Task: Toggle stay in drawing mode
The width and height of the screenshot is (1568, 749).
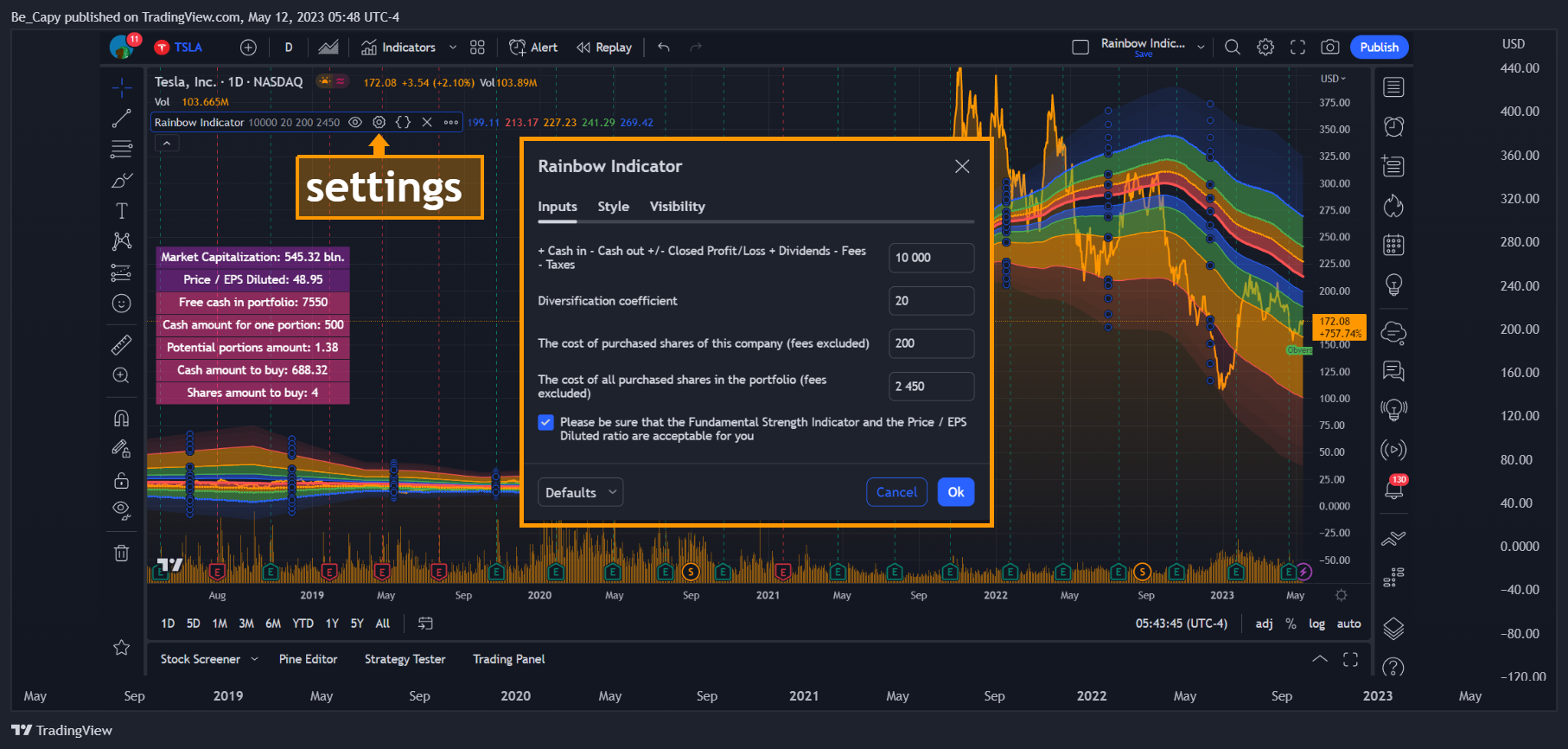Action: 122,449
